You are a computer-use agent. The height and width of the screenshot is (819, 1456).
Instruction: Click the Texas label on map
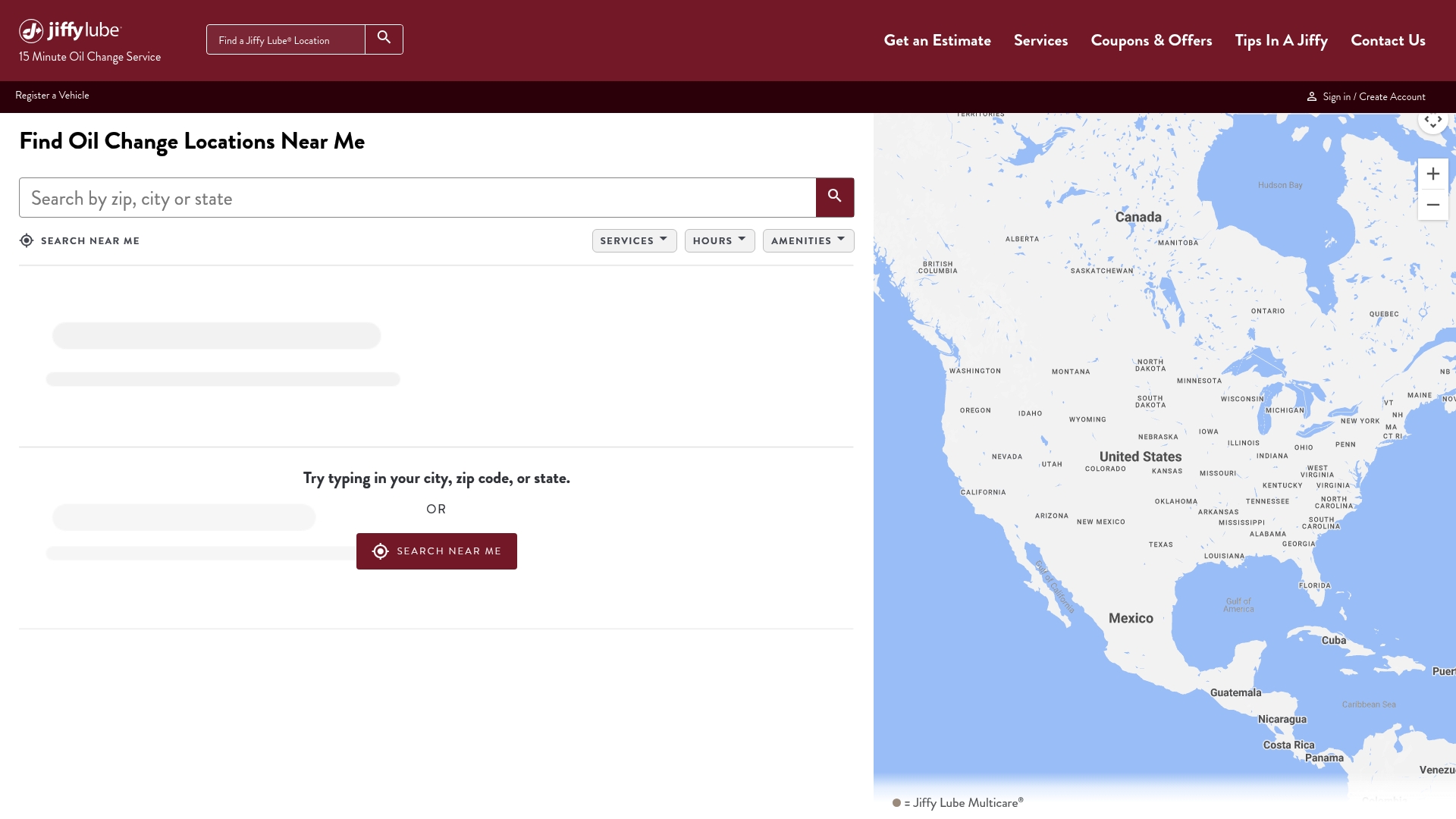pos(1161,544)
